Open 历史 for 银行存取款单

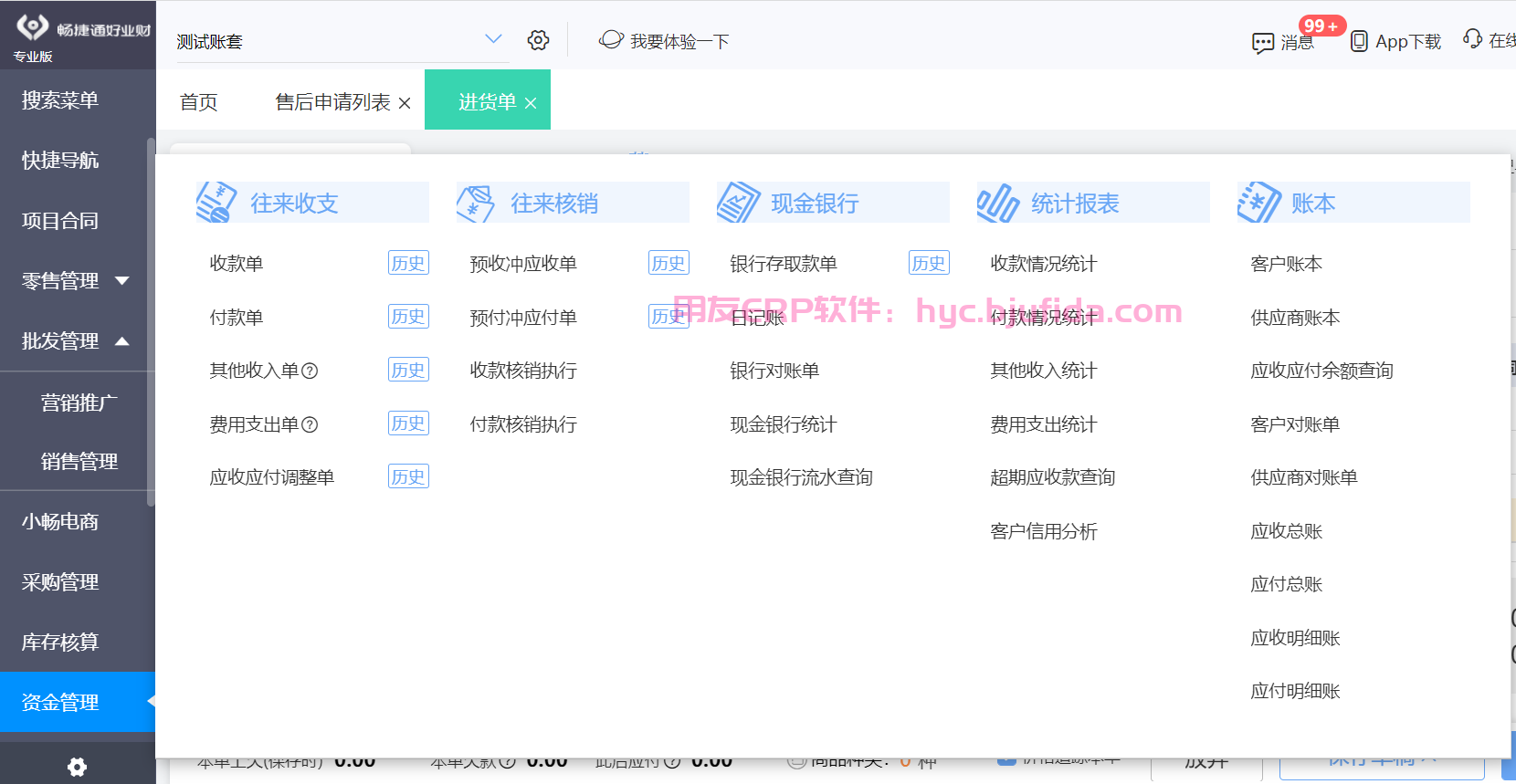click(x=929, y=263)
